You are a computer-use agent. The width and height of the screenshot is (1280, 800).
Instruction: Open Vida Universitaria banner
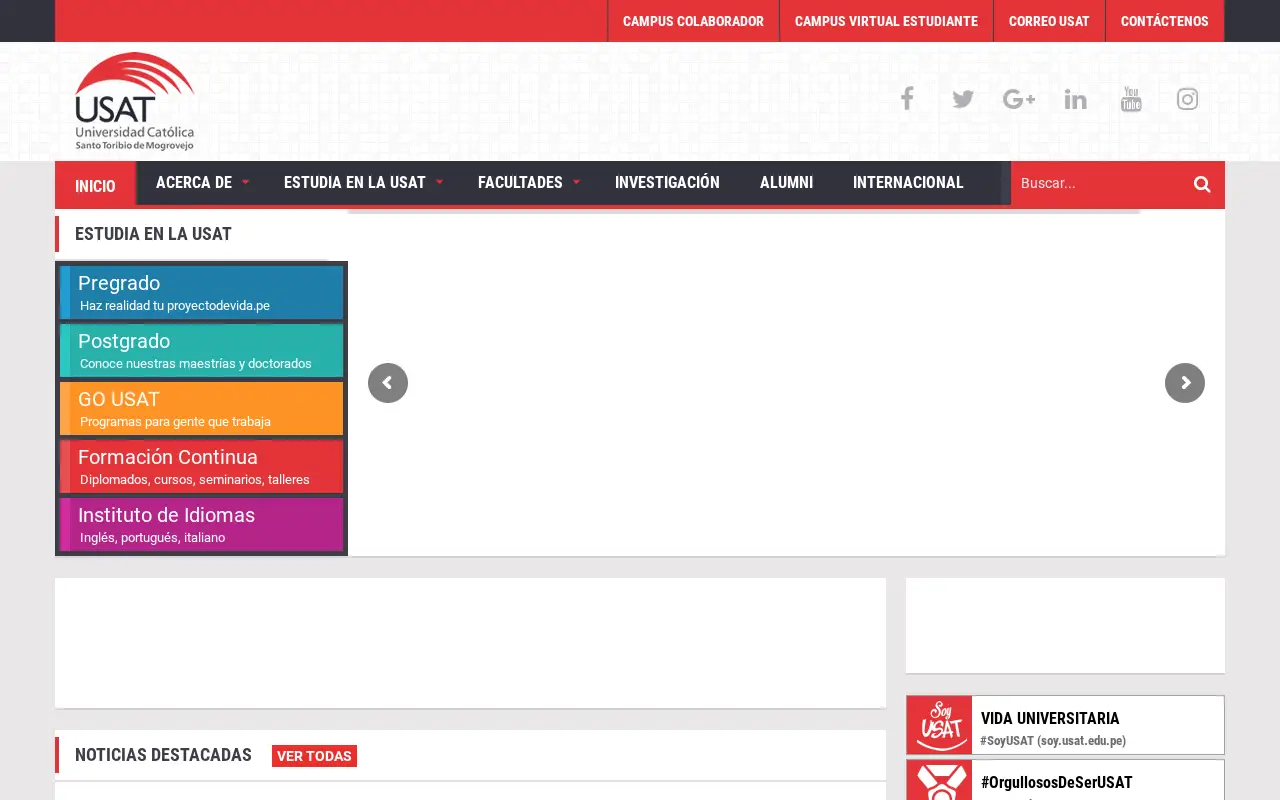click(x=1065, y=725)
